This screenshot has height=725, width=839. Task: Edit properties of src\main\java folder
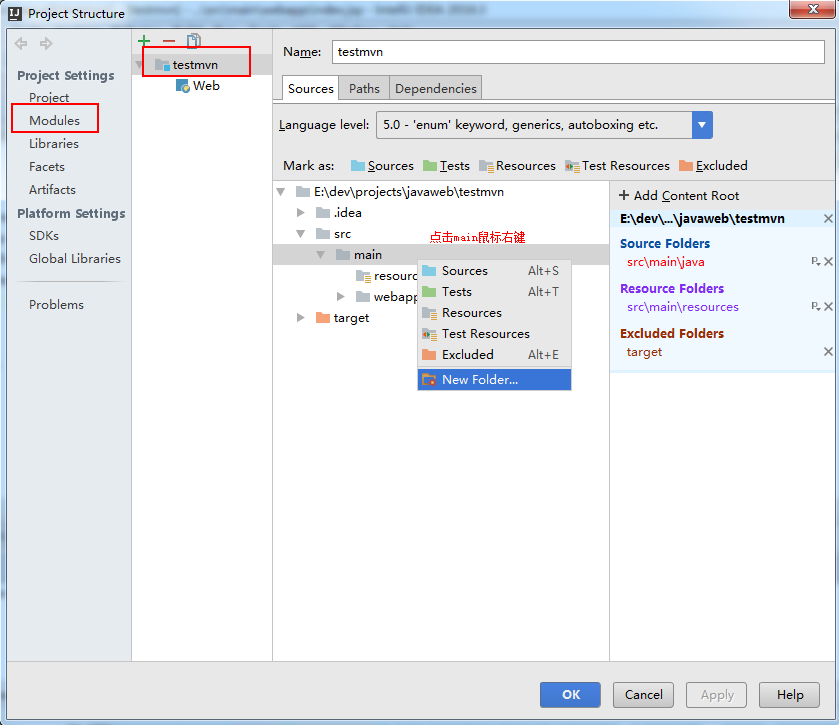815,262
